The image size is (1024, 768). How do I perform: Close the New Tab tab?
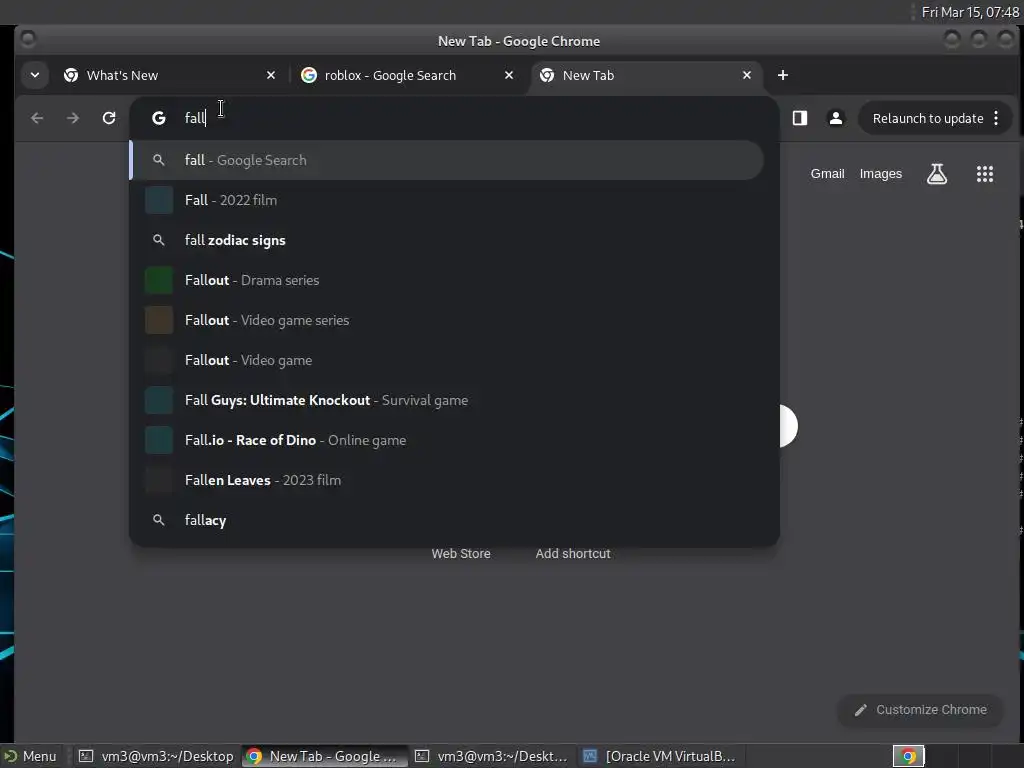coord(746,75)
